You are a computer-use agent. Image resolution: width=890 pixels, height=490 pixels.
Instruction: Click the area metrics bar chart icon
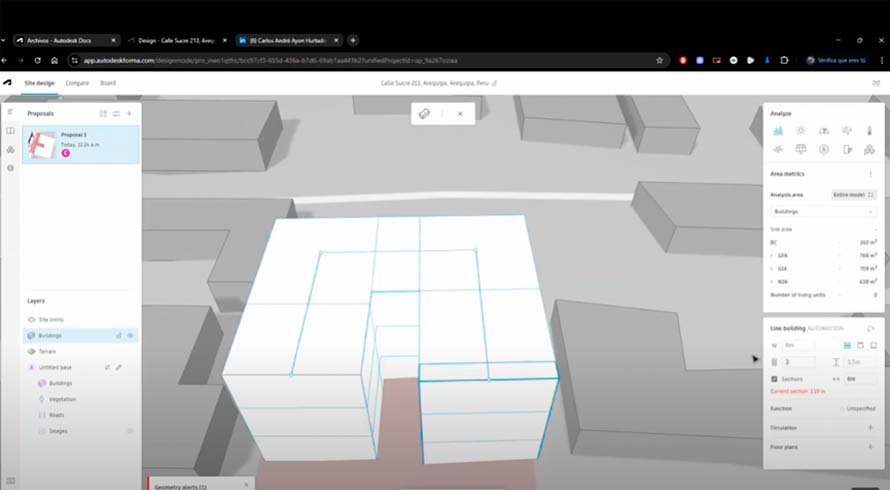778,130
